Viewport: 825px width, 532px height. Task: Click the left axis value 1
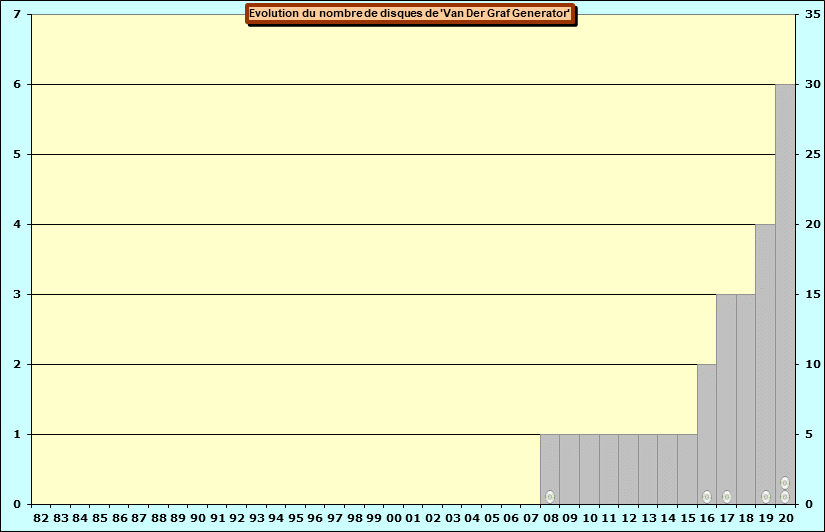coord(17,434)
